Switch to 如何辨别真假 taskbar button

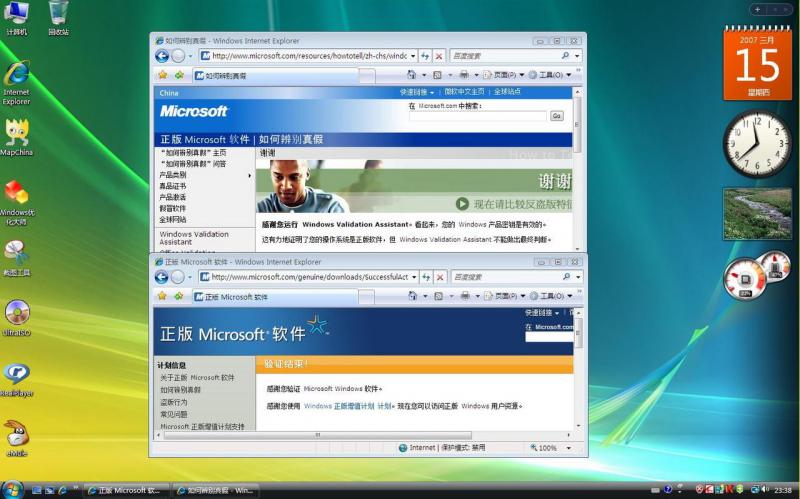click(x=216, y=490)
